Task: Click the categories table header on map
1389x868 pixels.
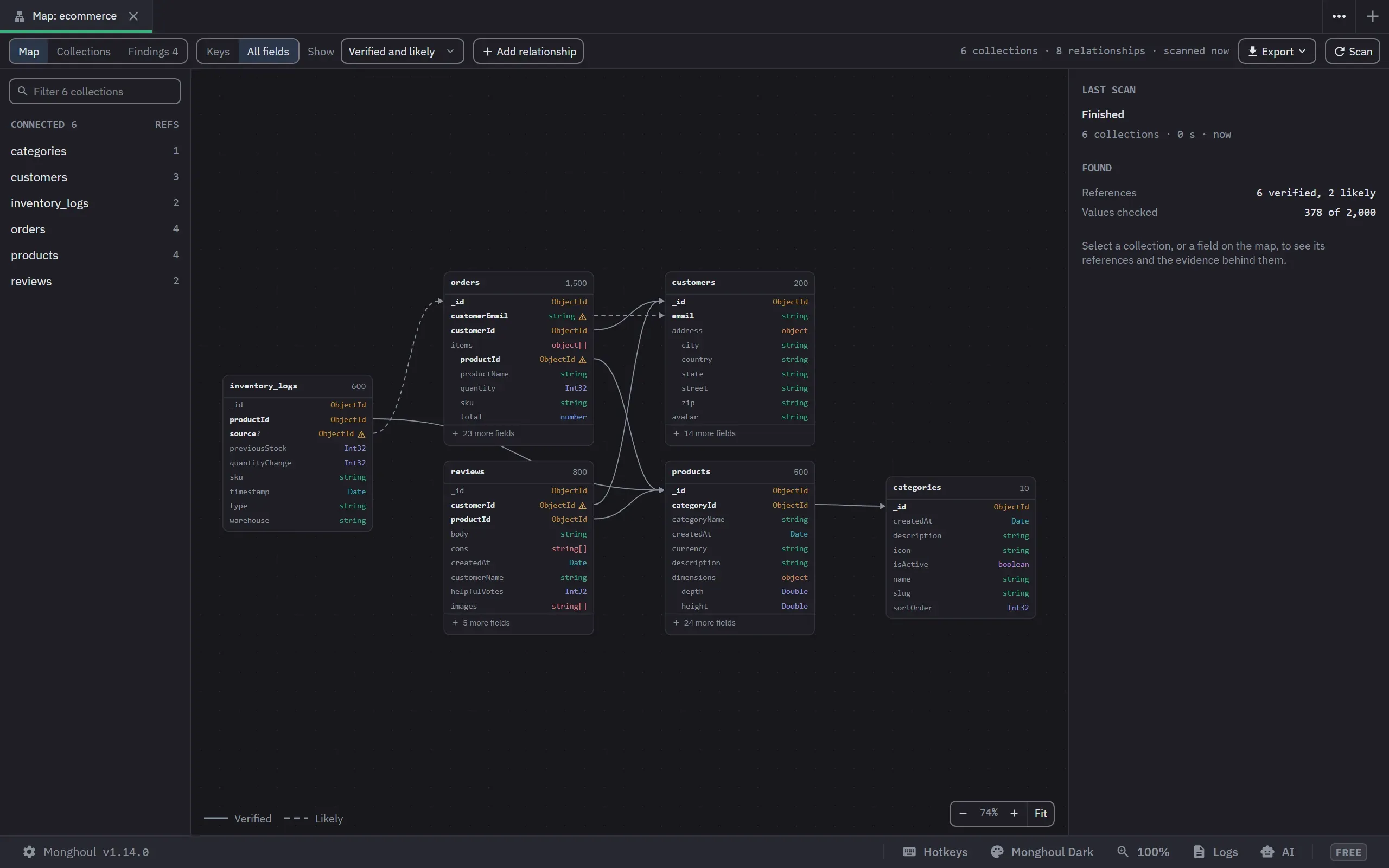Action: pyautogui.click(x=960, y=488)
